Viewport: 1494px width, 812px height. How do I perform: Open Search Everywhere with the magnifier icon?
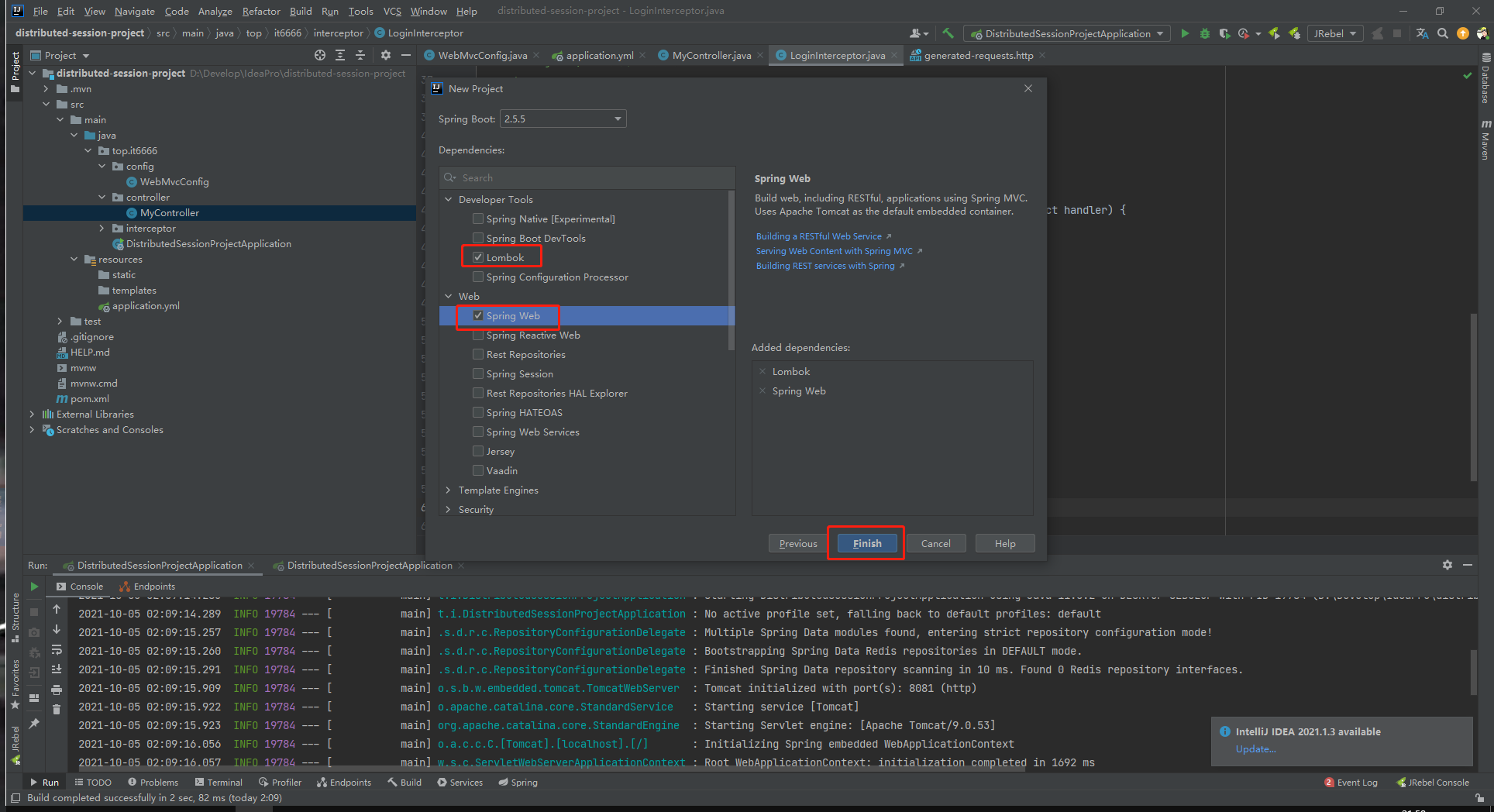click(x=1443, y=33)
